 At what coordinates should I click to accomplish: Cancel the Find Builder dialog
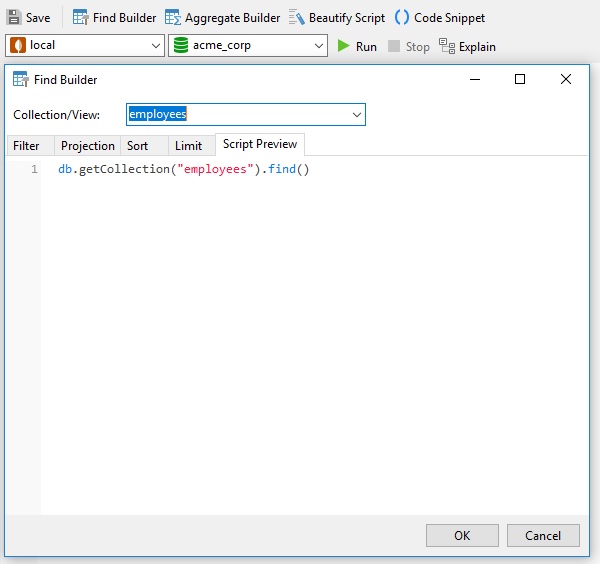pyautogui.click(x=543, y=535)
